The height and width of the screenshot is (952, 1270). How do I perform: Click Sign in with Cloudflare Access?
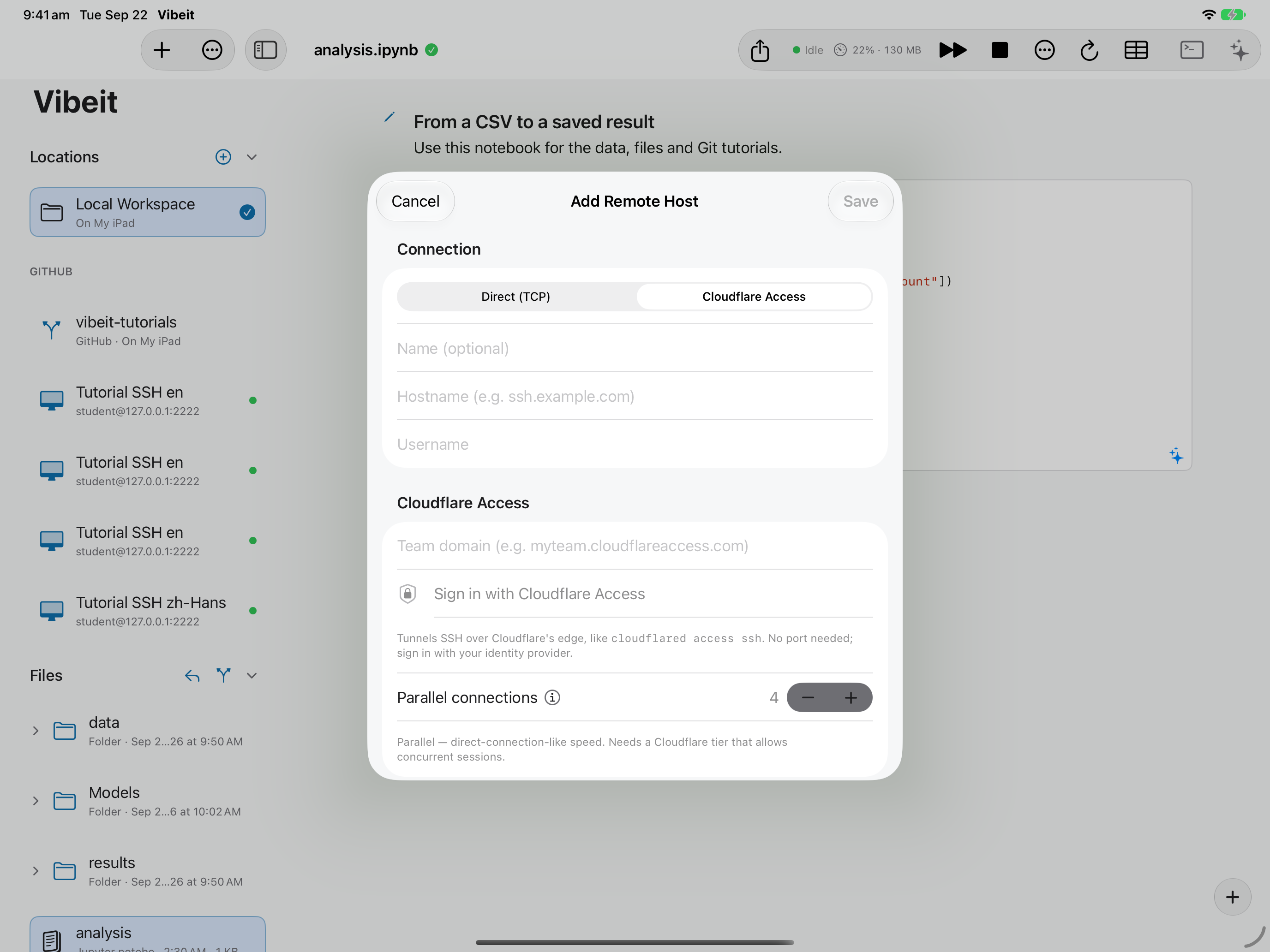coord(635,593)
